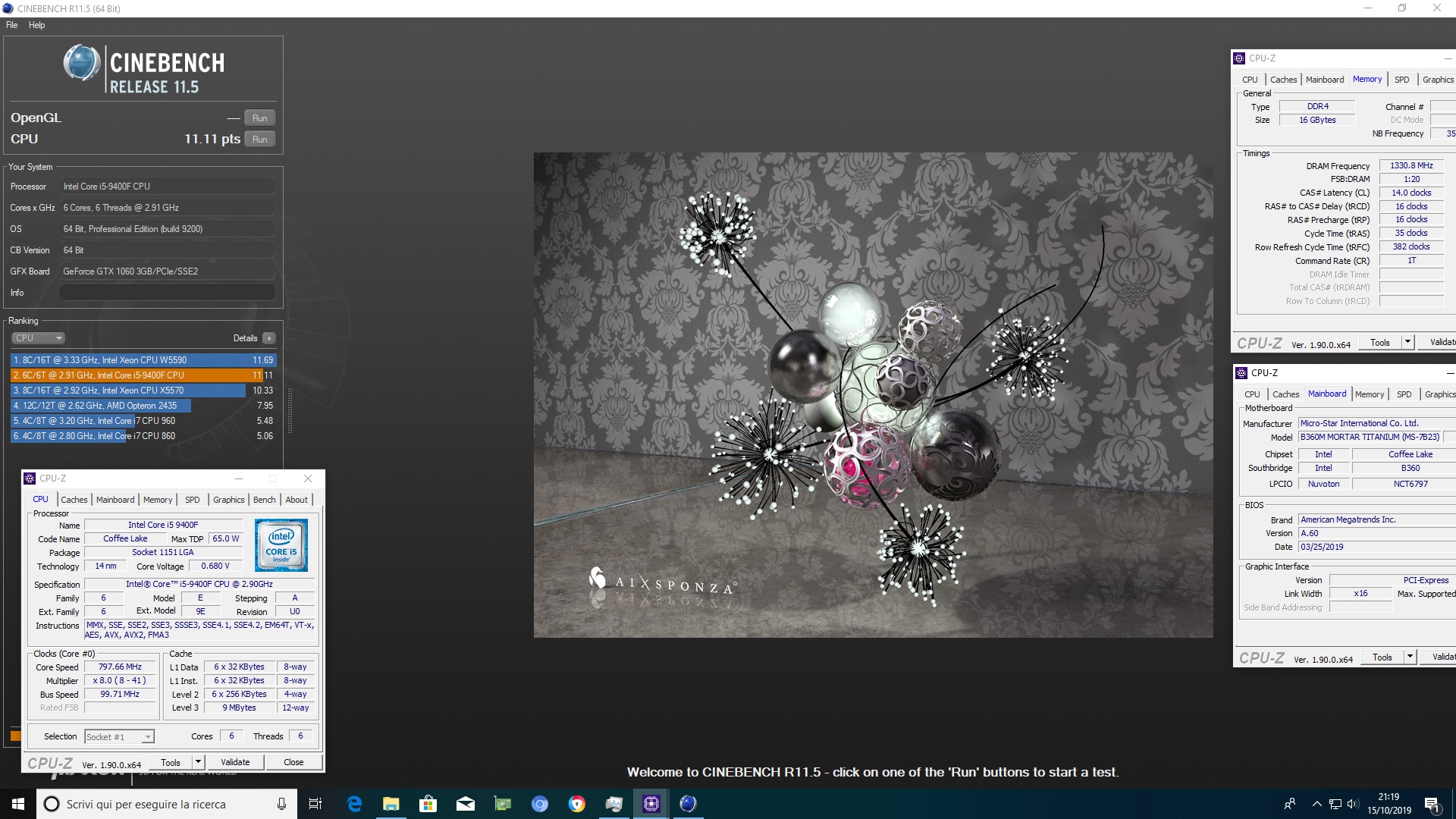This screenshot has width=1456, height=819.
Task: Open the Help menu in Cinebench
Action: (x=37, y=25)
